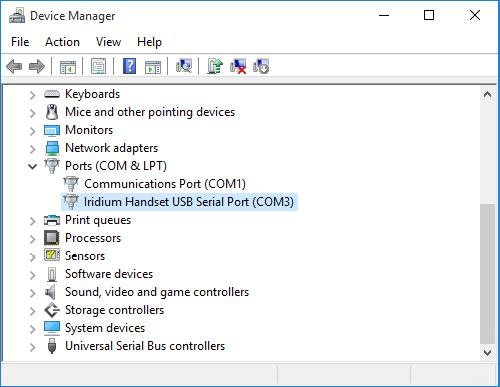
Task: Click the Communications Port COM1 connector icon
Action: pyautogui.click(x=71, y=184)
